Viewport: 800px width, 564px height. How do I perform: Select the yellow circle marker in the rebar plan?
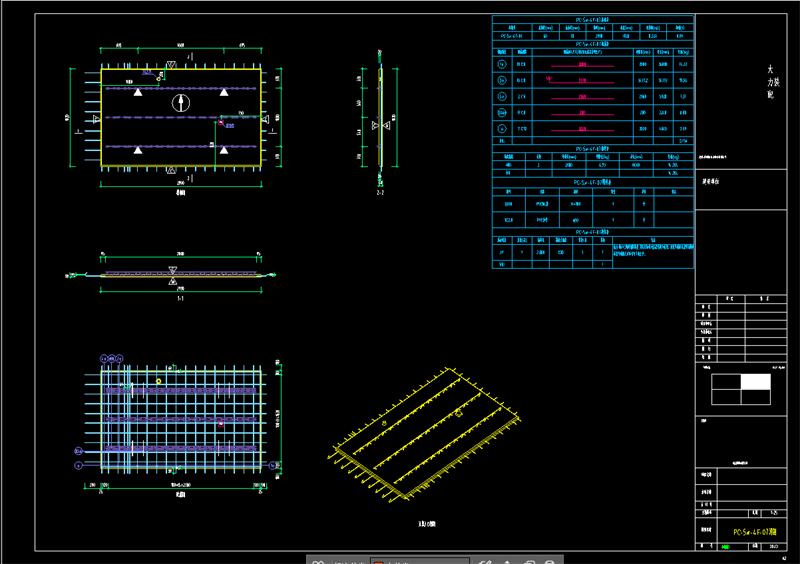tap(159, 381)
